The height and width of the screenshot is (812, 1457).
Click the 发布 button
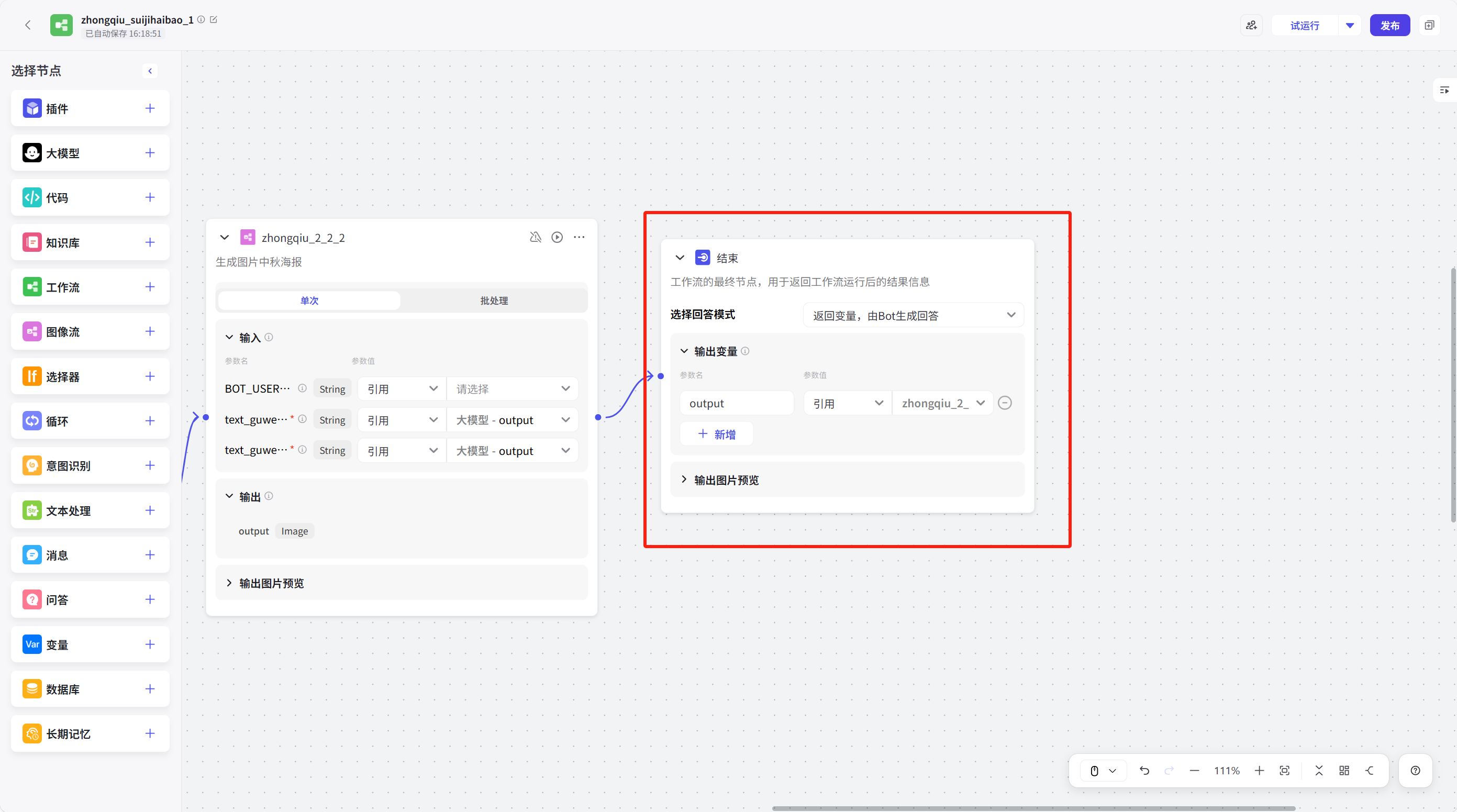click(x=1389, y=26)
